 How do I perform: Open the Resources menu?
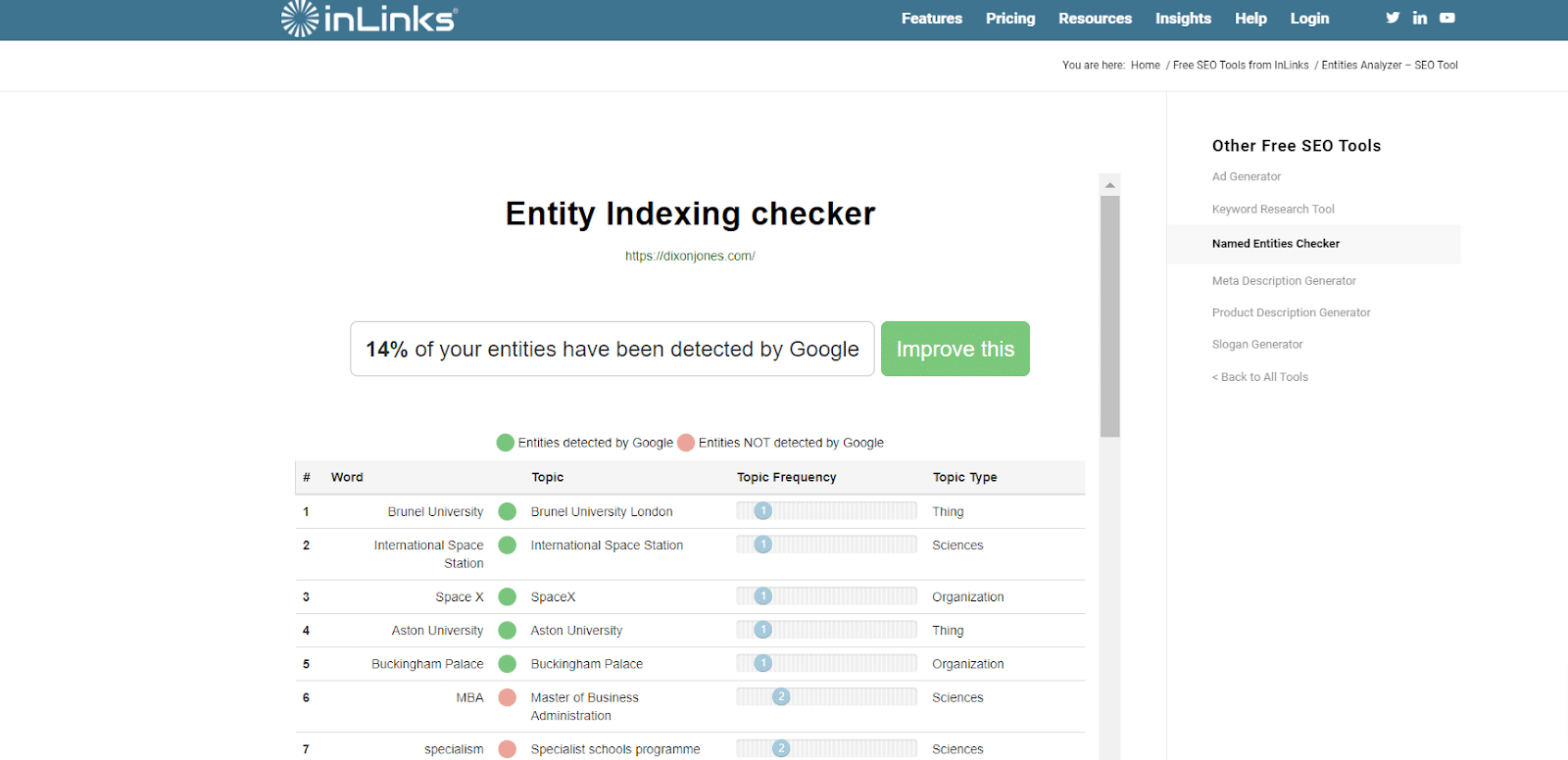pos(1095,19)
